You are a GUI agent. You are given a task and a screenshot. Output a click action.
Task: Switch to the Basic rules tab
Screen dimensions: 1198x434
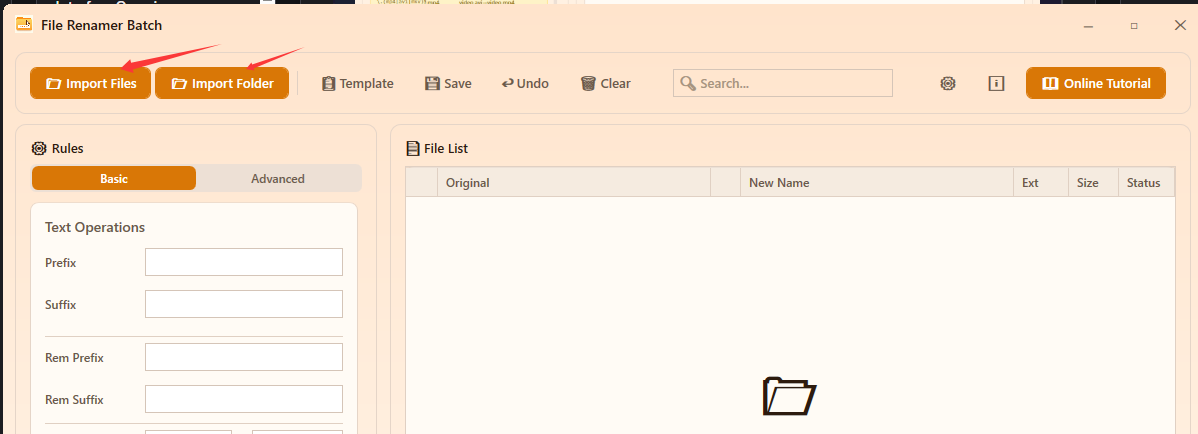click(114, 179)
